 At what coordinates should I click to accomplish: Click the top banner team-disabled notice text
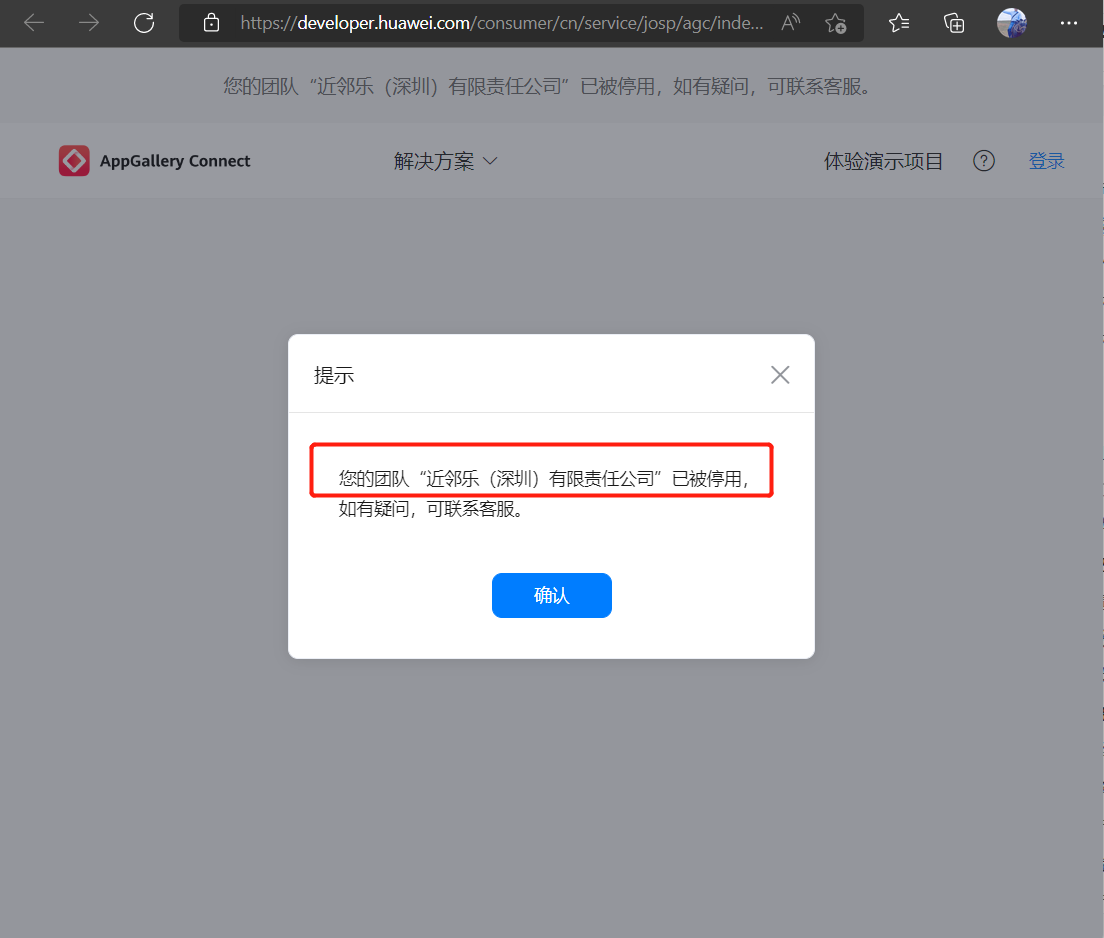[x=547, y=86]
